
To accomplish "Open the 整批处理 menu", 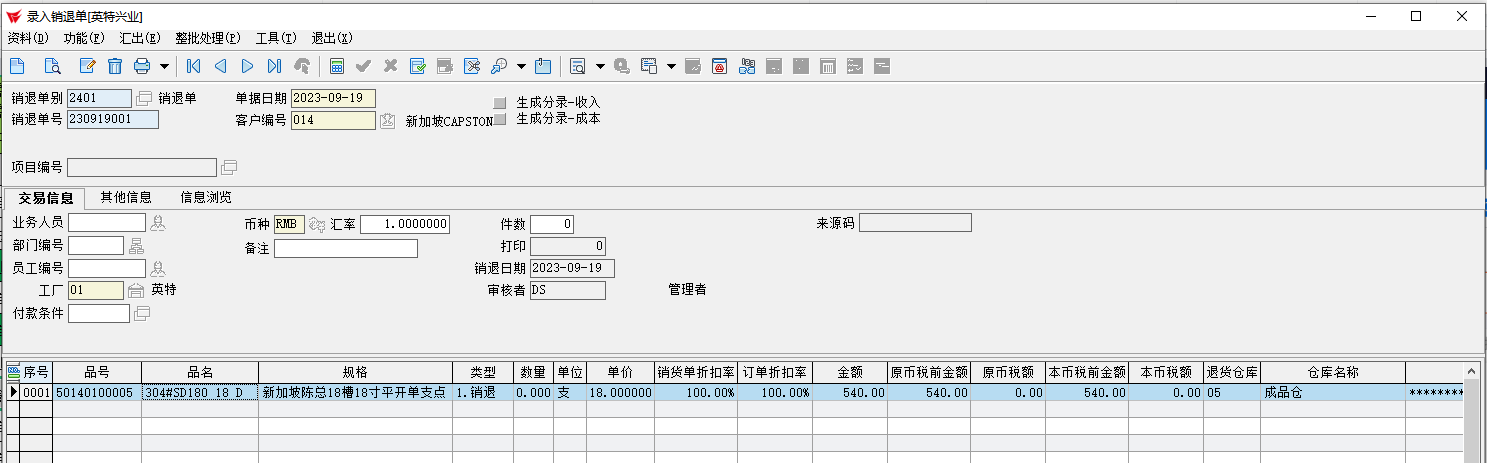I will [207, 38].
